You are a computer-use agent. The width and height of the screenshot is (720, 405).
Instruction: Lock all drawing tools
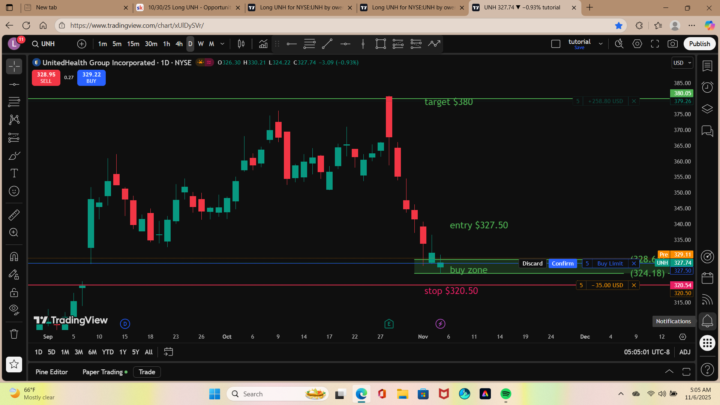tap(14, 292)
